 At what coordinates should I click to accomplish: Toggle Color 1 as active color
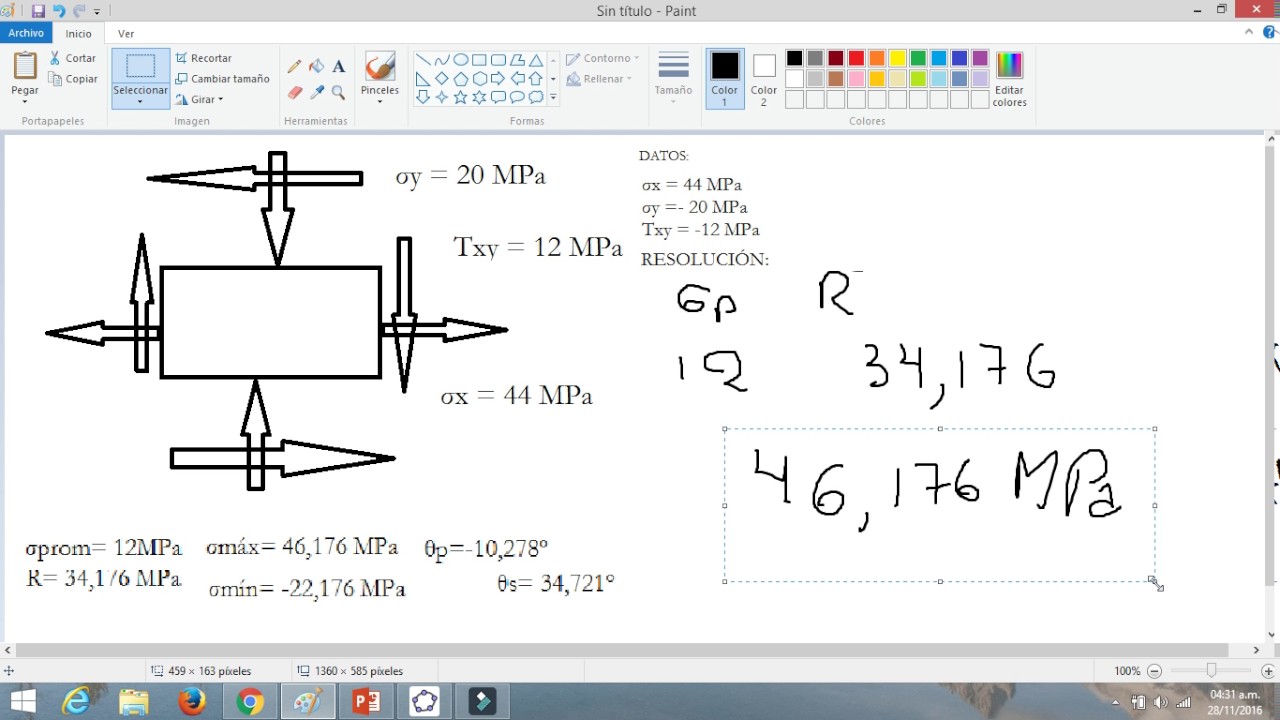point(724,78)
